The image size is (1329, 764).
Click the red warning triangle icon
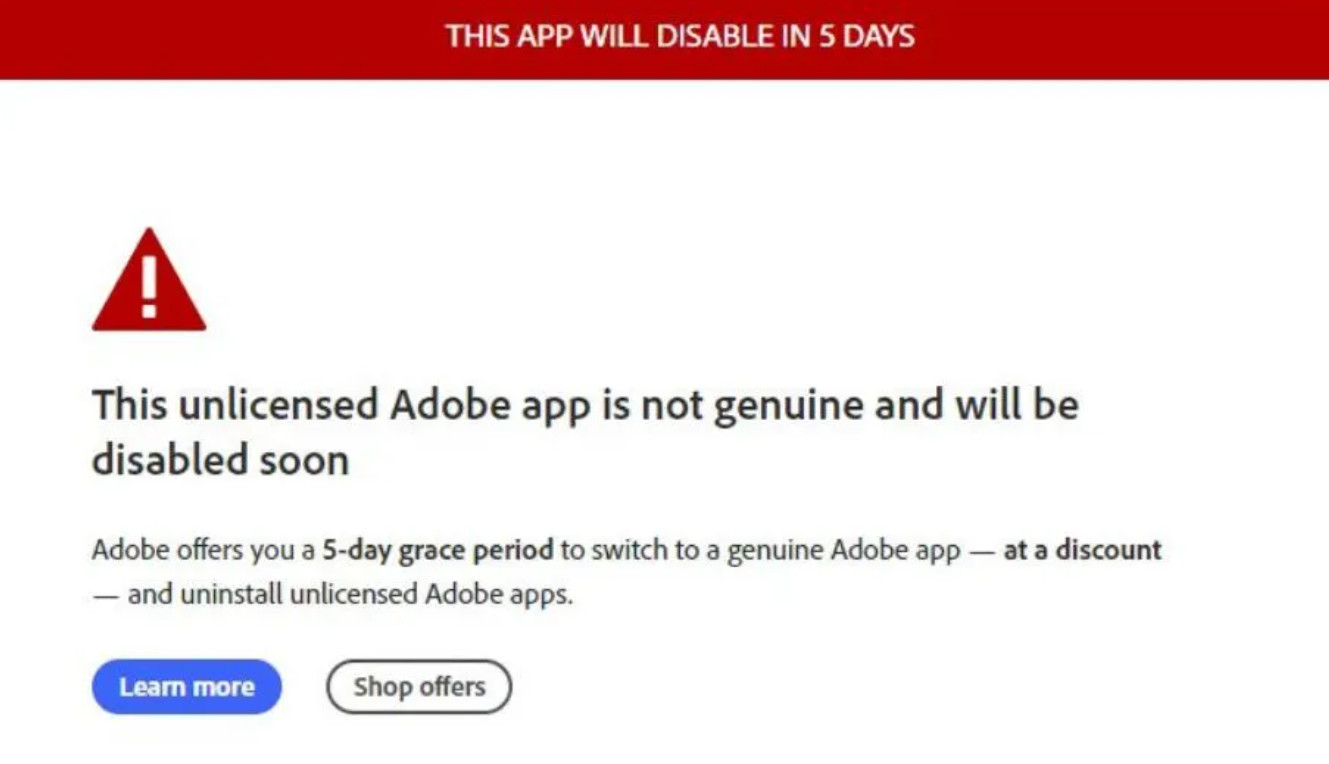[149, 279]
